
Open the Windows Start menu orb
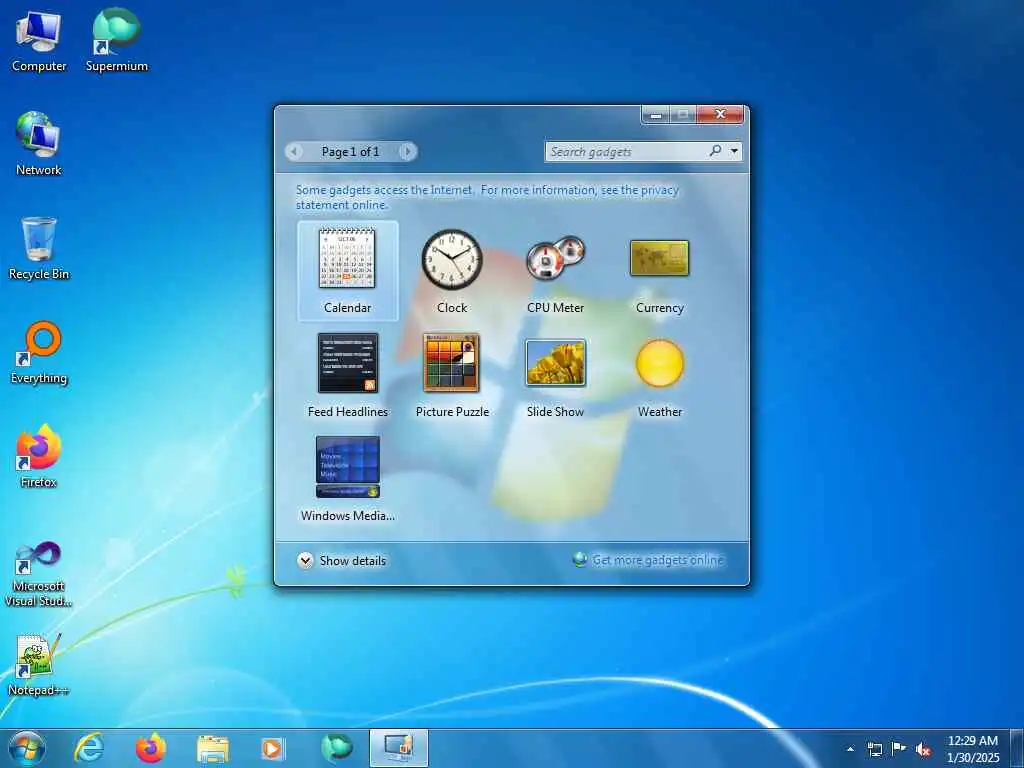click(x=27, y=749)
